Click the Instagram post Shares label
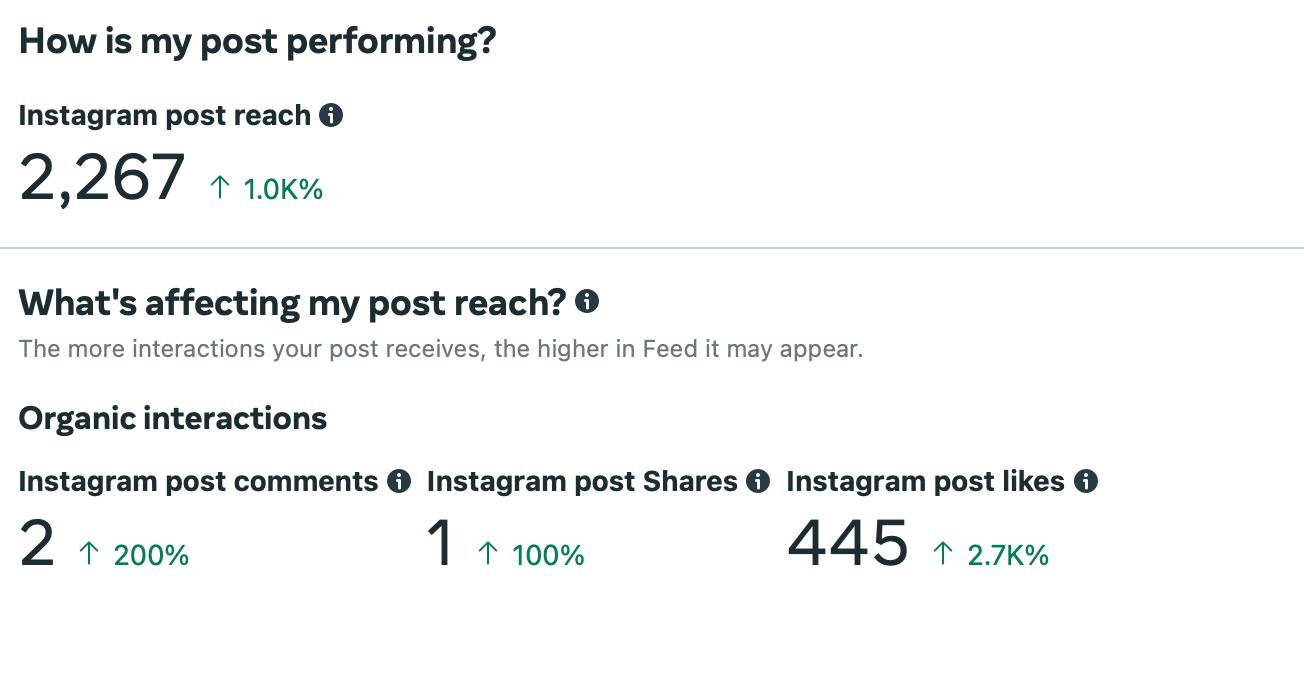This screenshot has width=1304, height=692. [x=582, y=482]
